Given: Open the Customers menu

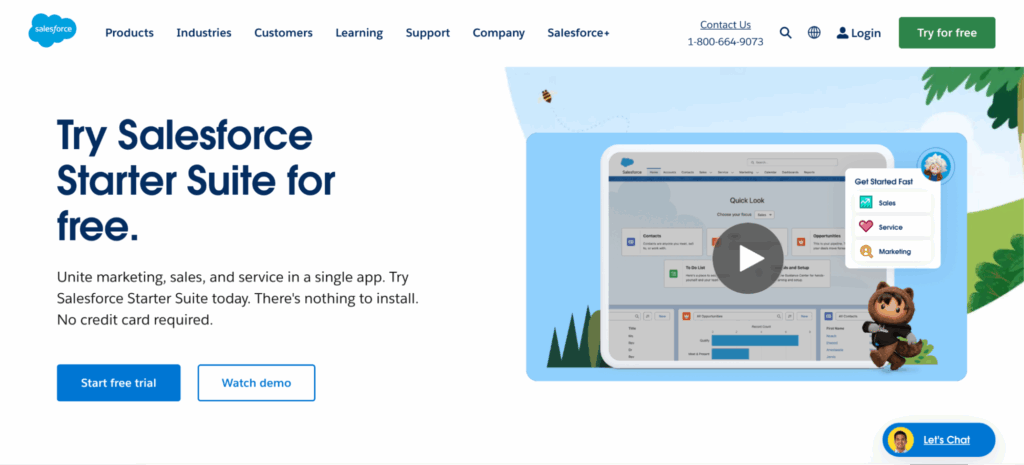Looking at the screenshot, I should (x=283, y=33).
